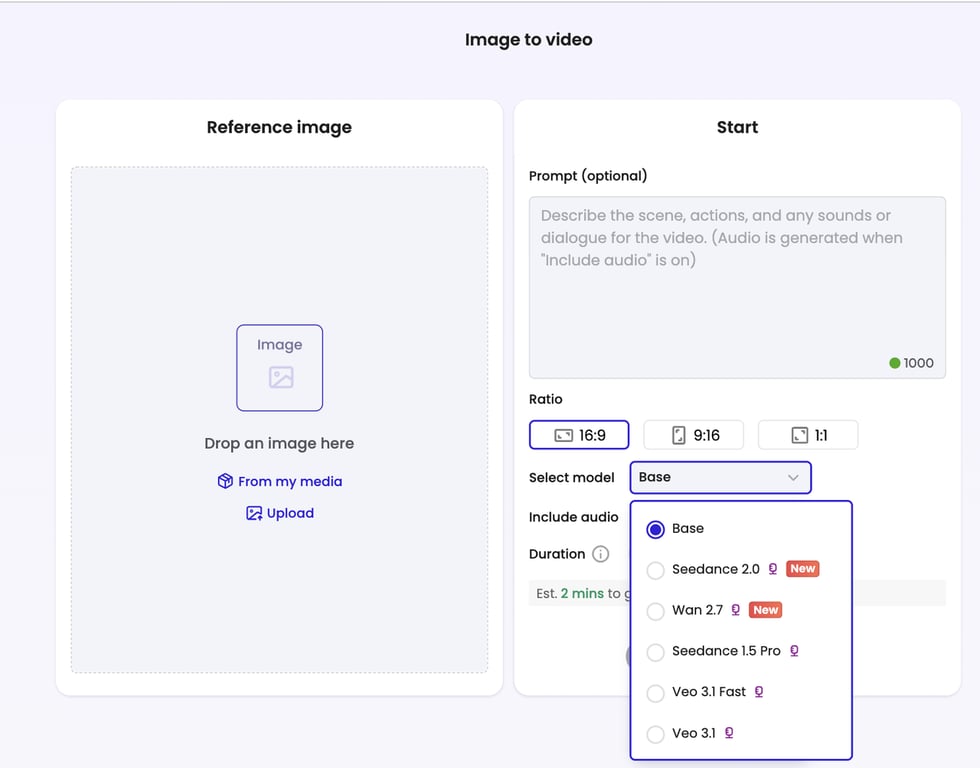Select the Wan 2.7 radio option
Image resolution: width=980 pixels, height=768 pixels.
(656, 611)
